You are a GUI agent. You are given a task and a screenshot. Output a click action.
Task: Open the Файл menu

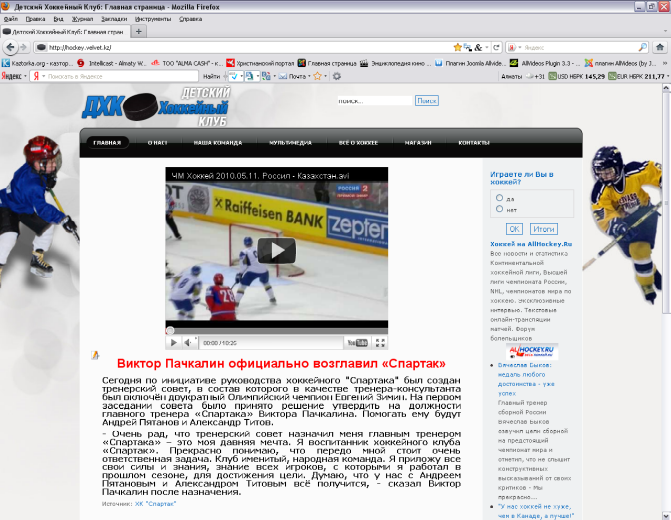tap(11, 19)
